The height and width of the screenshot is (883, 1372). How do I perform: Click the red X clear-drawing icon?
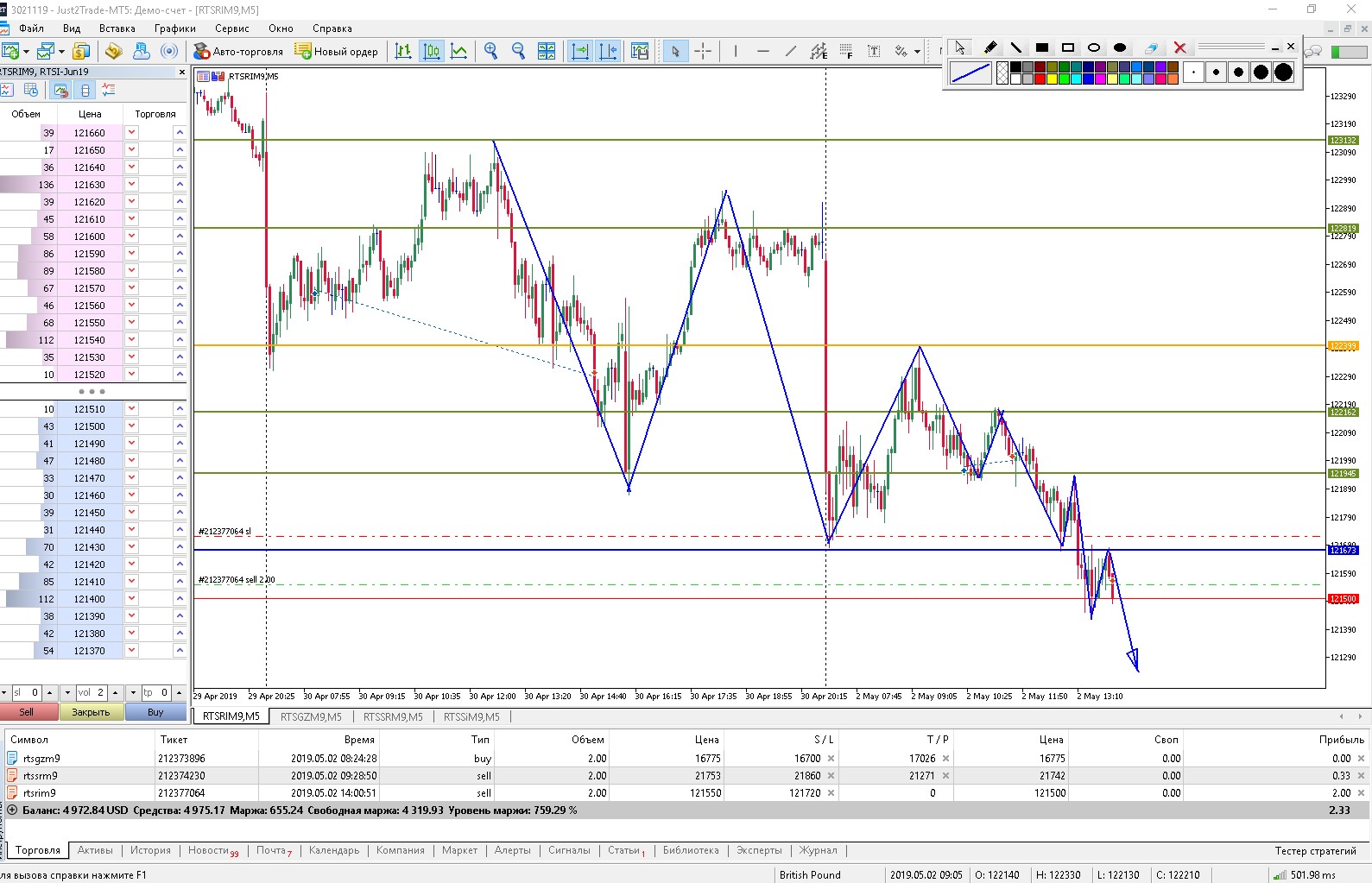click(1179, 47)
